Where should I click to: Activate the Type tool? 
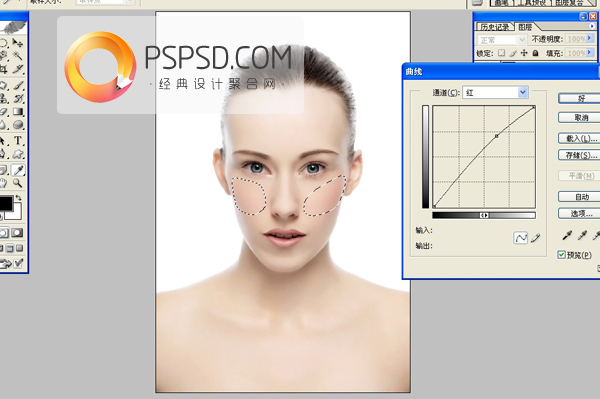coord(18,140)
